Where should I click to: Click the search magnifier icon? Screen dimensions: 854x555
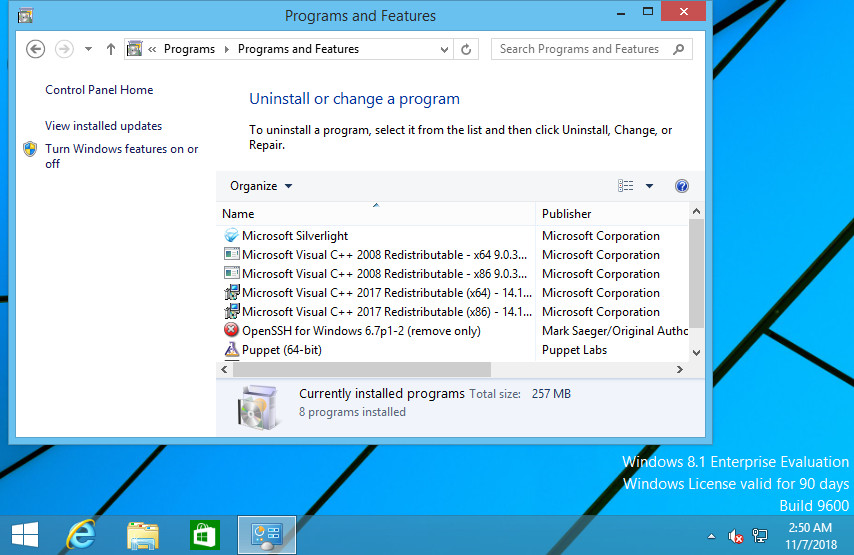click(x=679, y=49)
